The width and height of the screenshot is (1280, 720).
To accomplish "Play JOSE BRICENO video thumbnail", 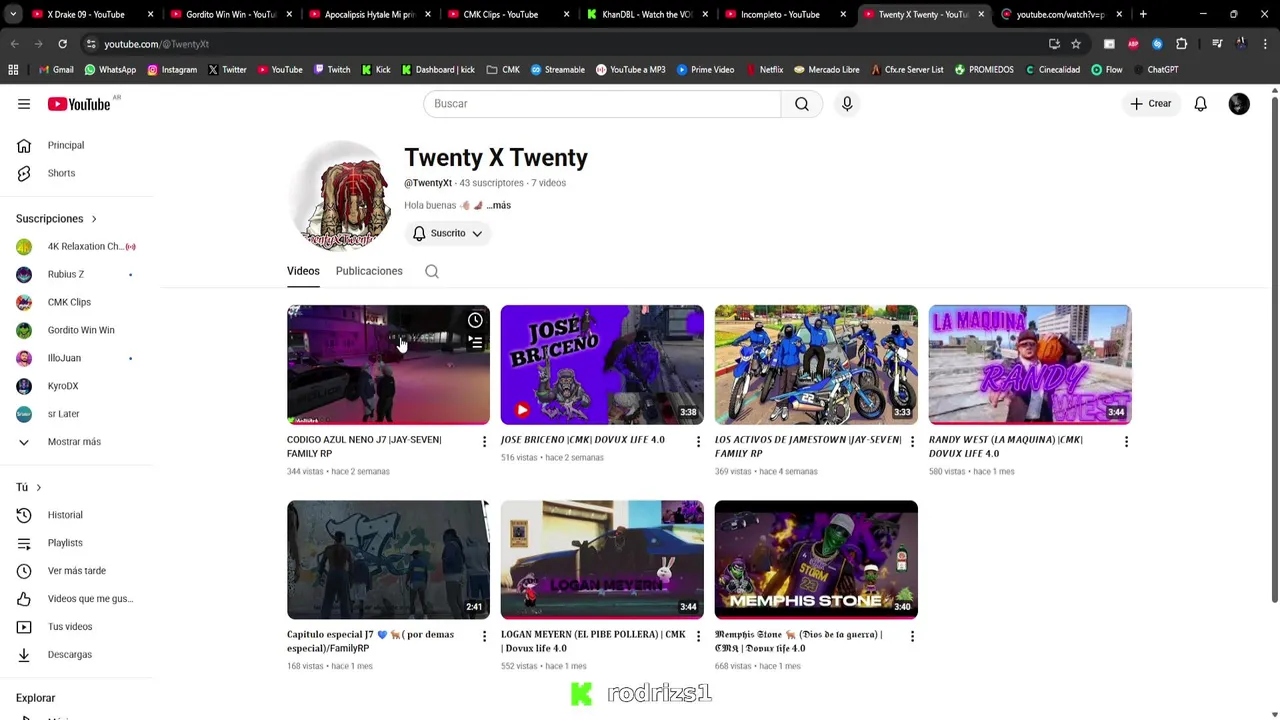I will click(x=602, y=365).
